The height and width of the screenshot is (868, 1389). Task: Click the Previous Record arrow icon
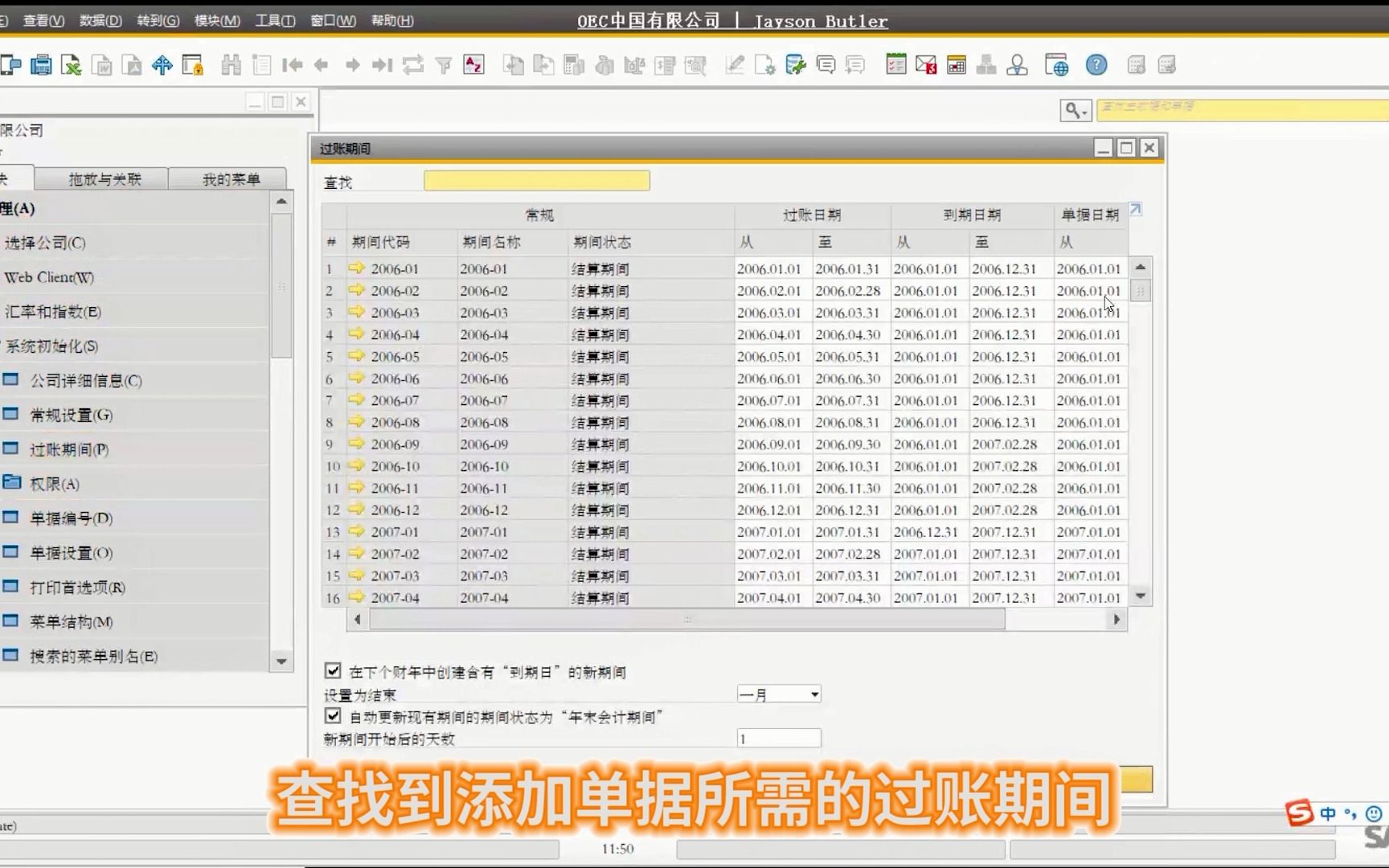tap(322, 65)
